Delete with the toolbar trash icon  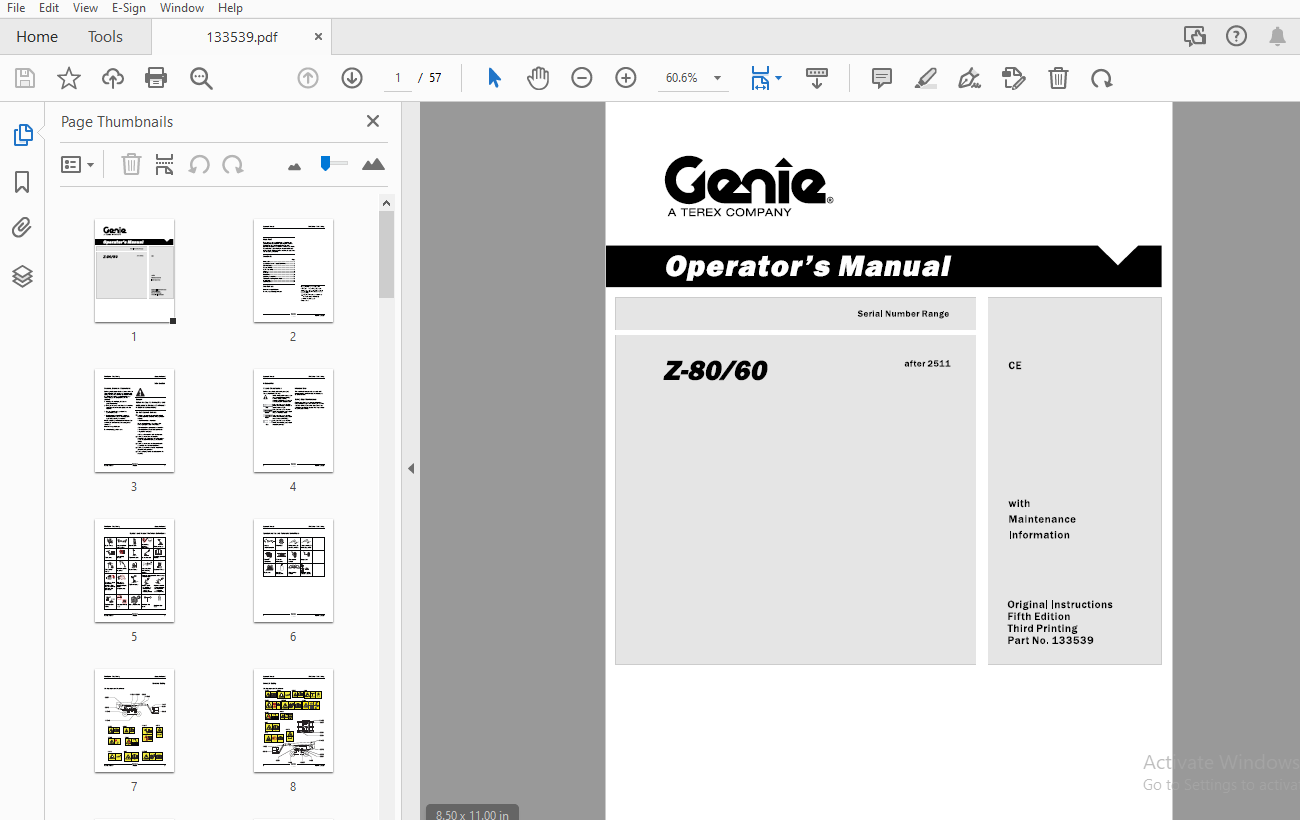pyautogui.click(x=1058, y=78)
